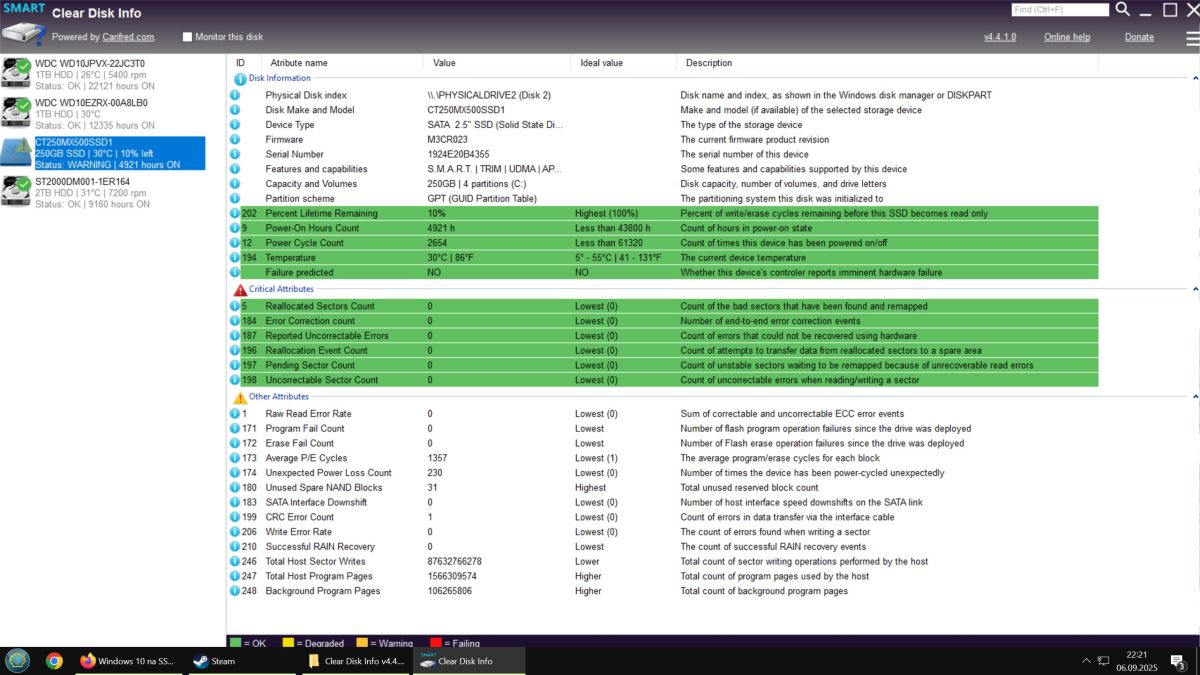Click info icon for CRC Error Count

point(235,517)
